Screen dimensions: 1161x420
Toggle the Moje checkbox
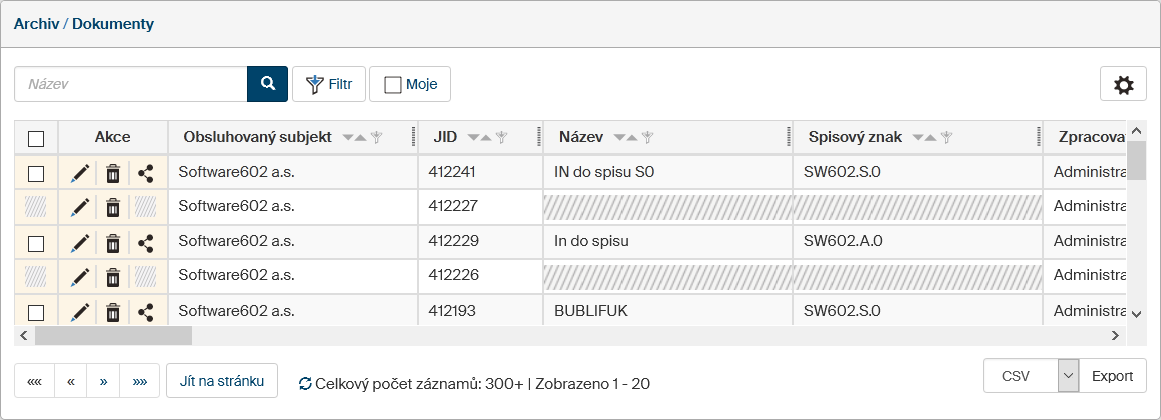coord(393,85)
